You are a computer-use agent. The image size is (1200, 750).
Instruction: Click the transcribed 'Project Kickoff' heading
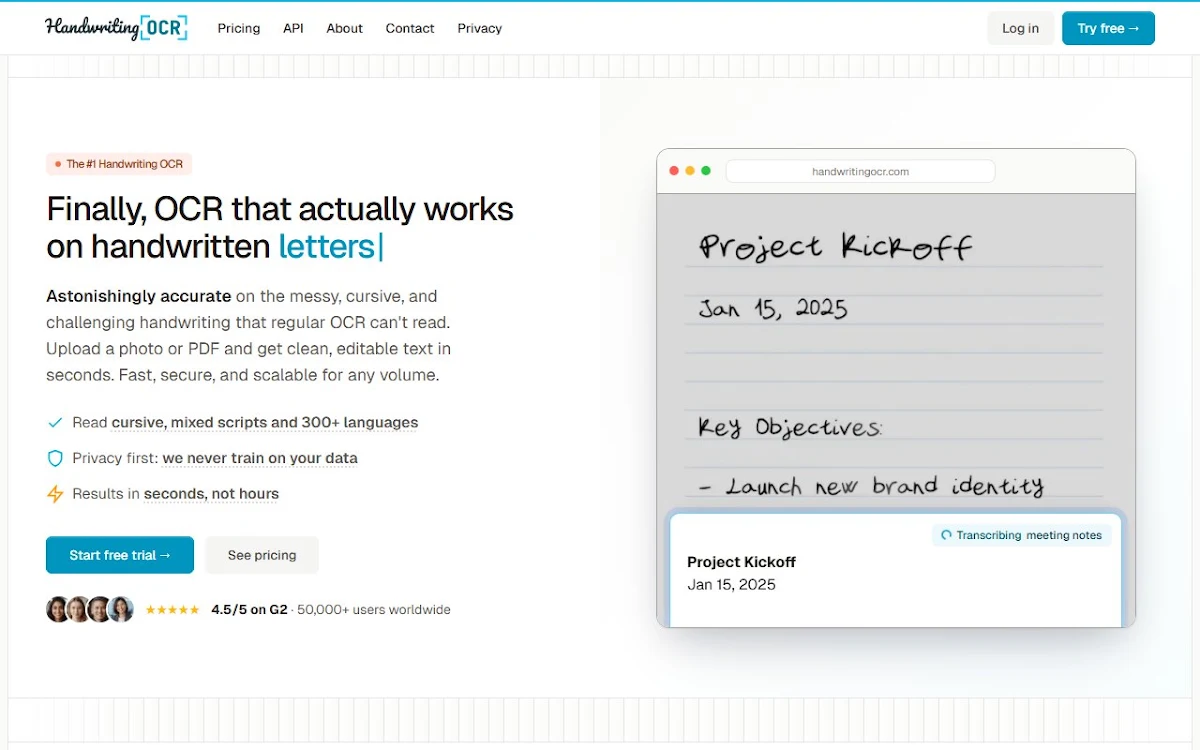point(742,562)
